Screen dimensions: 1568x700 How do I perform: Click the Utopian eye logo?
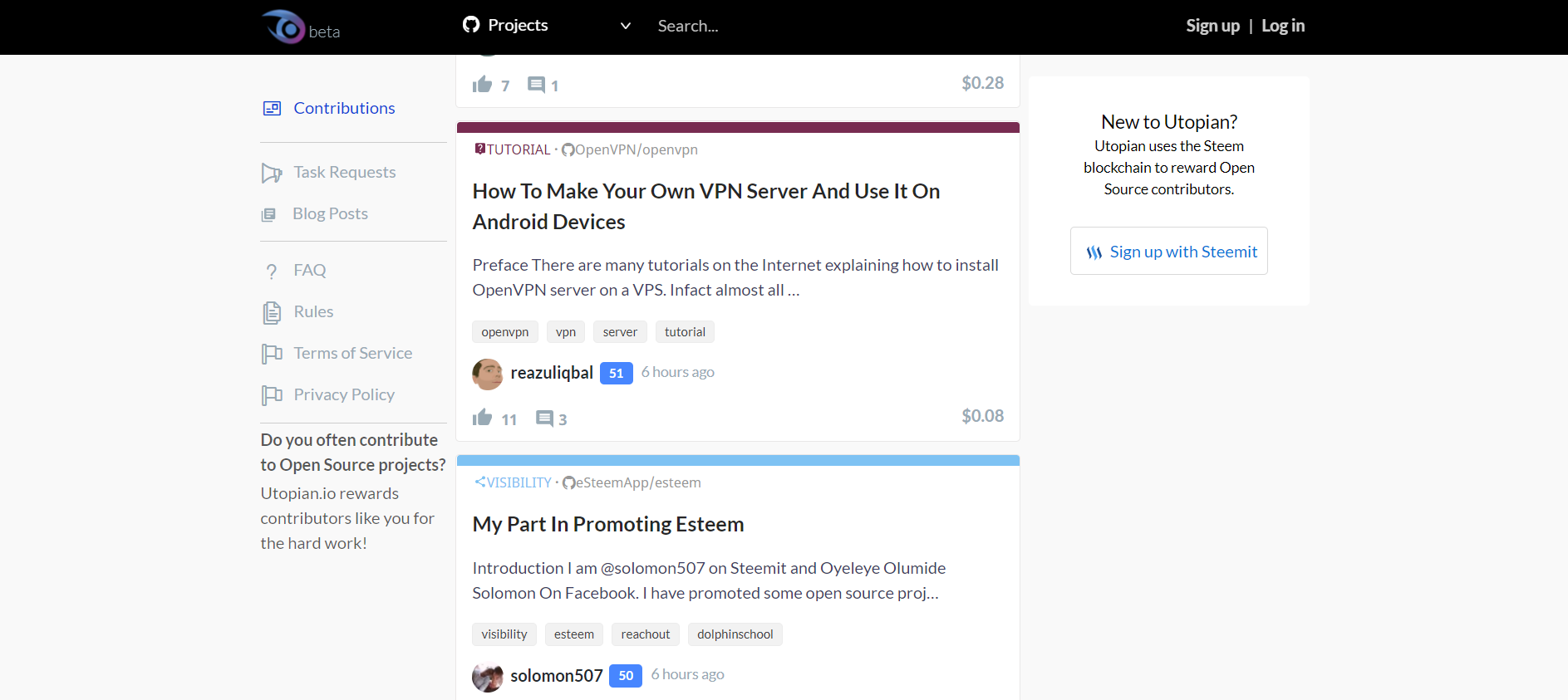(284, 27)
